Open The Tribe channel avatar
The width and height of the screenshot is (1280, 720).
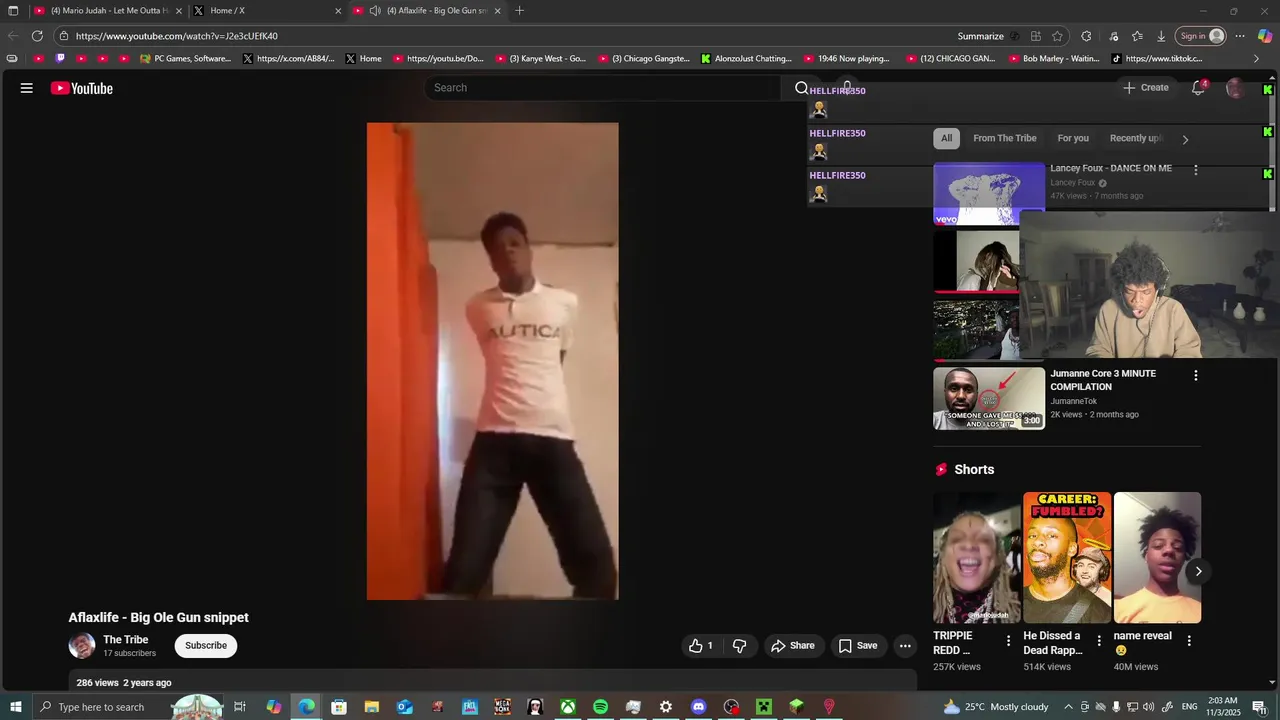82,646
